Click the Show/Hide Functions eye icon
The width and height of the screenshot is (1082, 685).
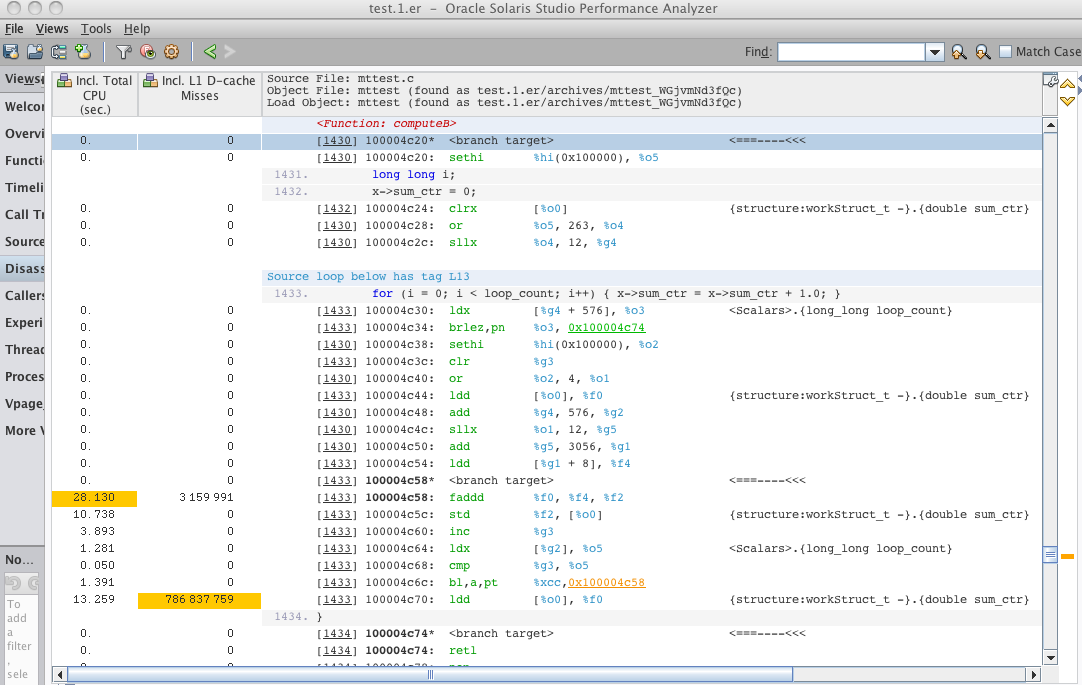pyautogui.click(x=147, y=52)
